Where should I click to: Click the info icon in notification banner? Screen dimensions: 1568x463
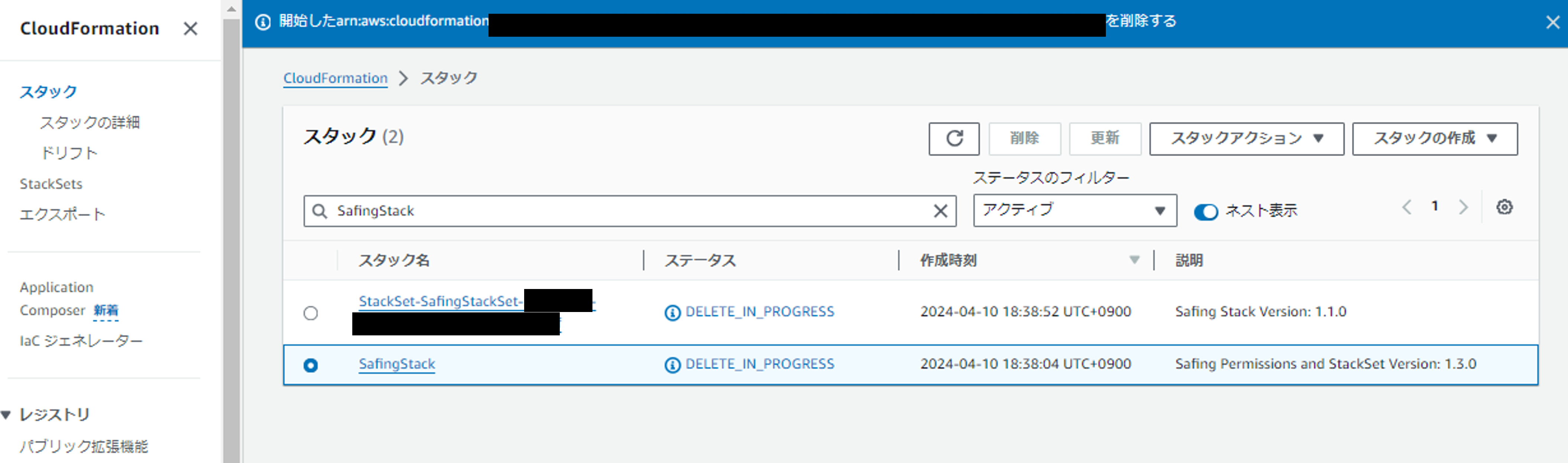point(263,23)
